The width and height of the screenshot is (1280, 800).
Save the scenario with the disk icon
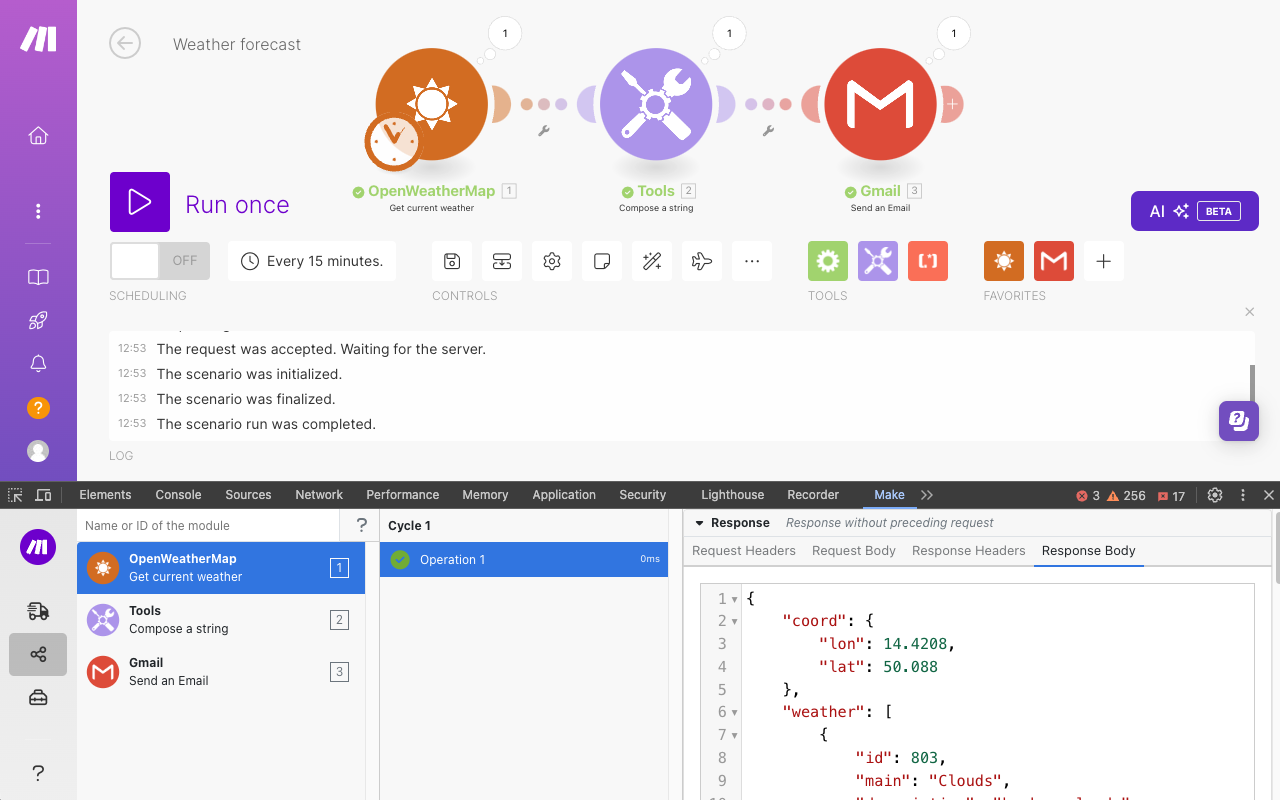[452, 261]
